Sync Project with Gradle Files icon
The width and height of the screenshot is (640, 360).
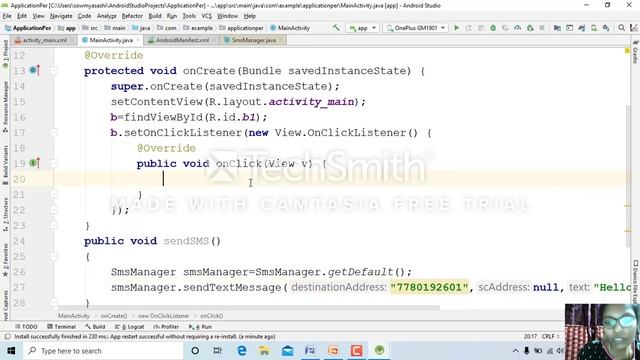[582, 28]
